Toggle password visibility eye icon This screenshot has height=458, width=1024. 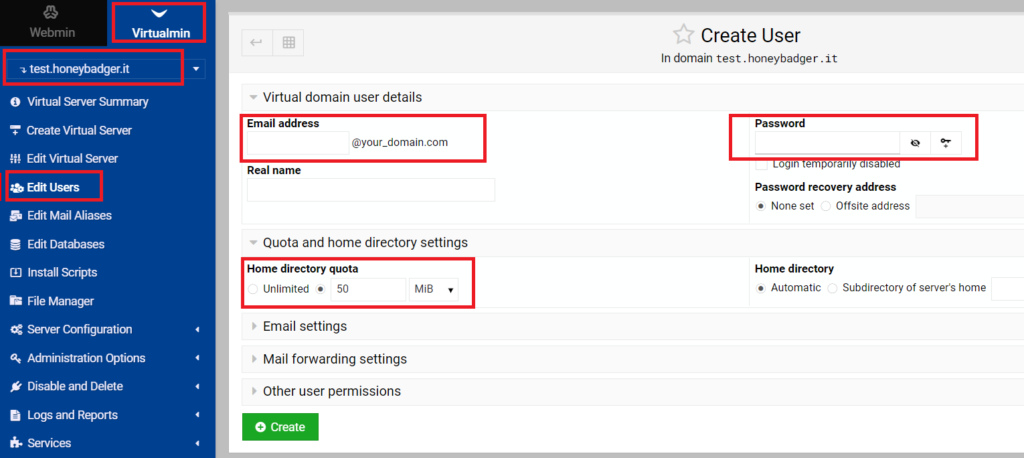(x=915, y=142)
